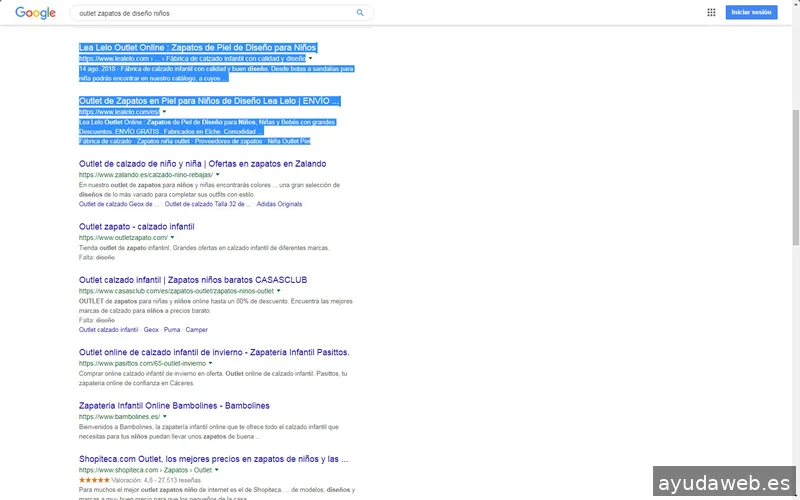Click the Puma sitelink under Casasclub
Viewport: 800px width, 500px height.
tap(172, 329)
